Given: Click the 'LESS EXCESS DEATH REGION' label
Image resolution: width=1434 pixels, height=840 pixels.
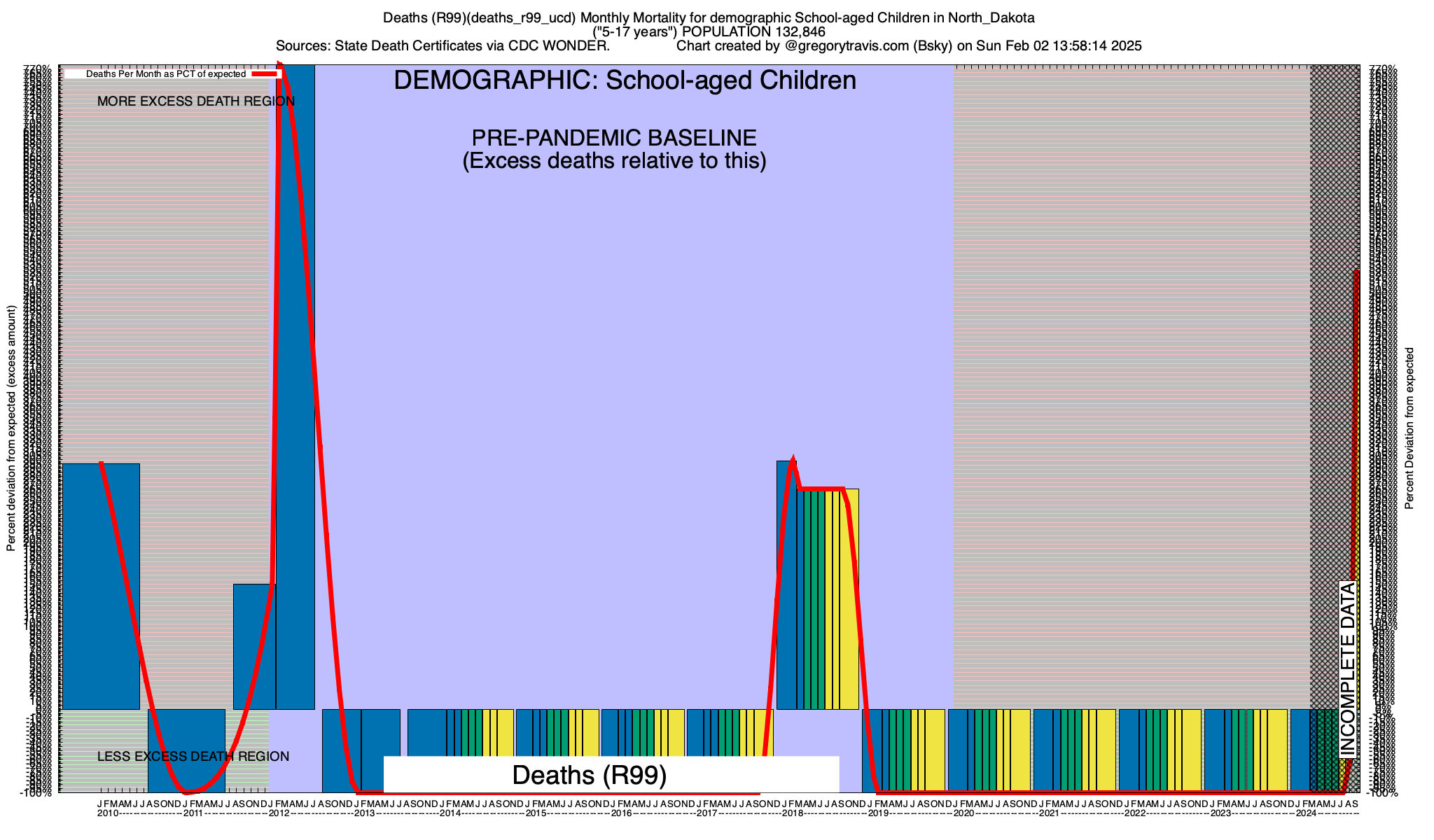Looking at the screenshot, I should 193,757.
